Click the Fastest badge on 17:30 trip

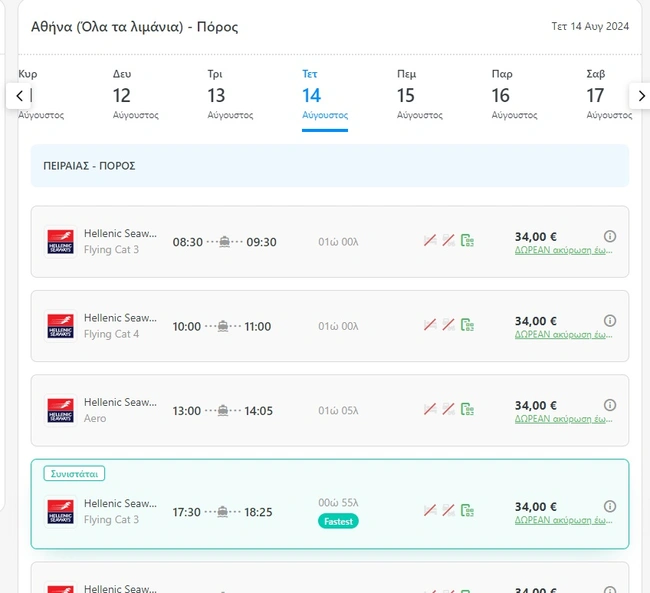338,521
